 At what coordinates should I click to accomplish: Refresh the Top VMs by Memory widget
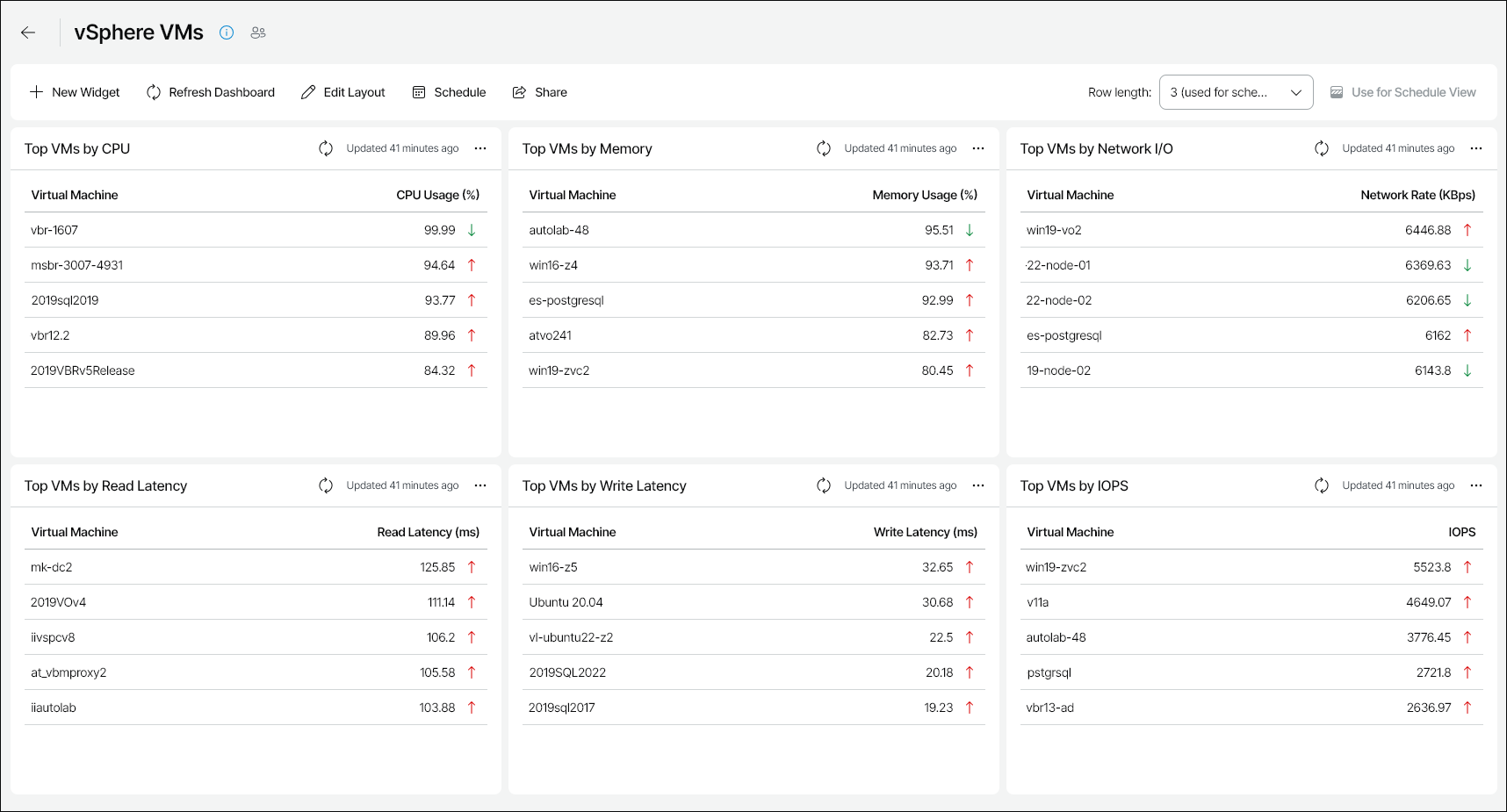click(824, 148)
